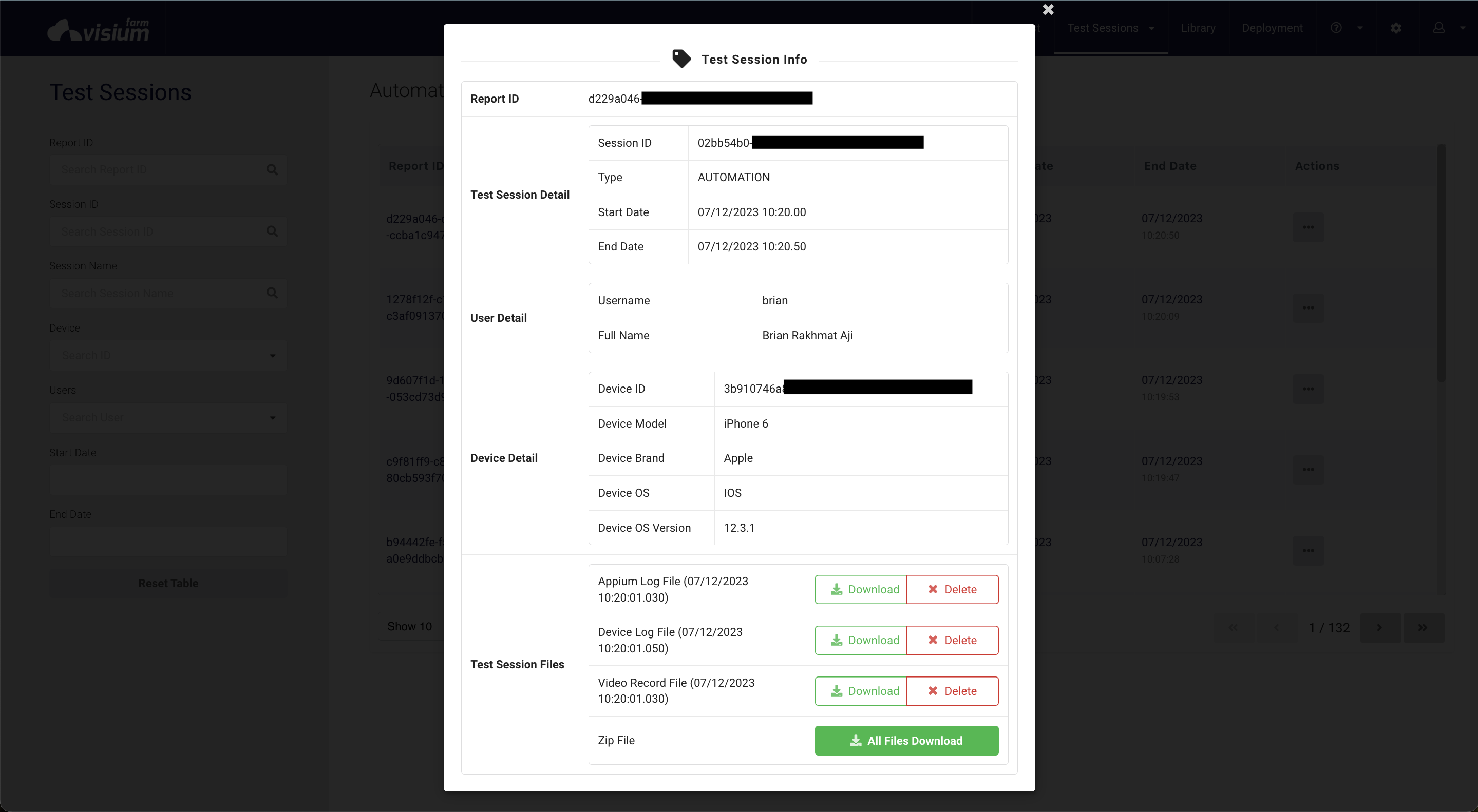The image size is (1478, 812).
Task: Open the user profile icon
Action: tap(1438, 28)
